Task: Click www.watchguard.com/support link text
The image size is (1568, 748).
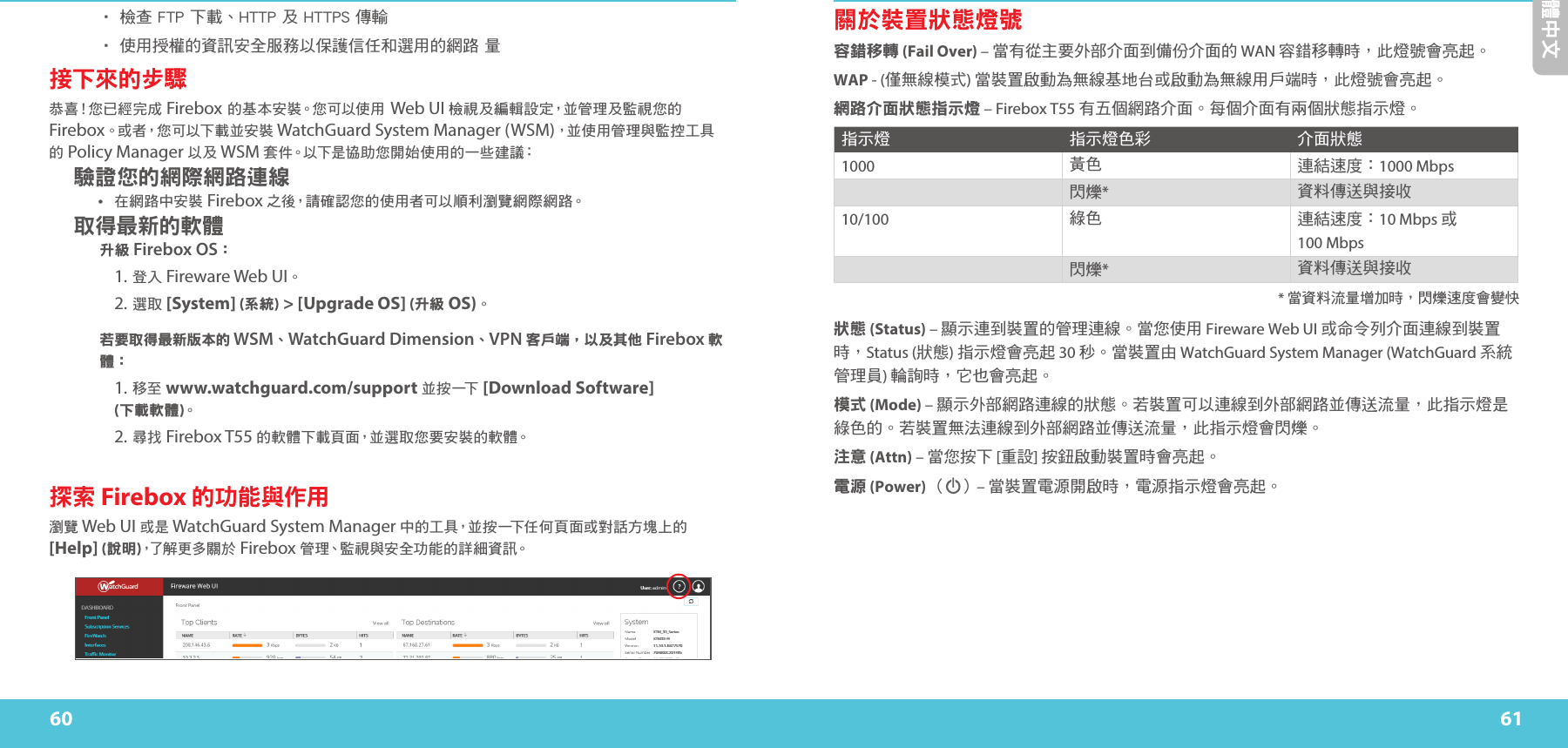Action: (291, 387)
